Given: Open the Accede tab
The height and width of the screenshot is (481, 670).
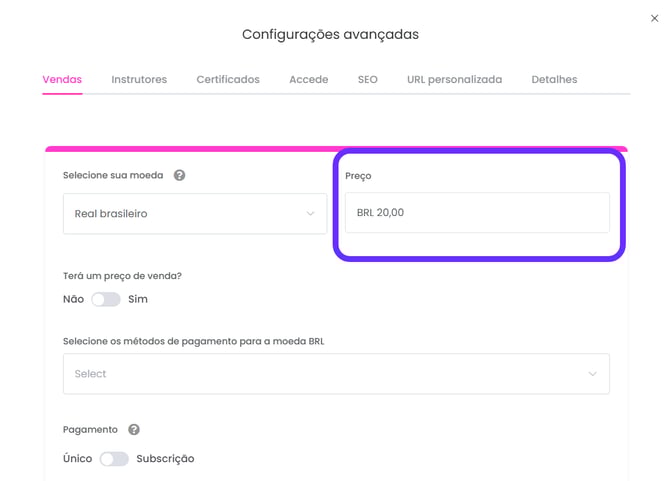Looking at the screenshot, I should coord(309,79).
